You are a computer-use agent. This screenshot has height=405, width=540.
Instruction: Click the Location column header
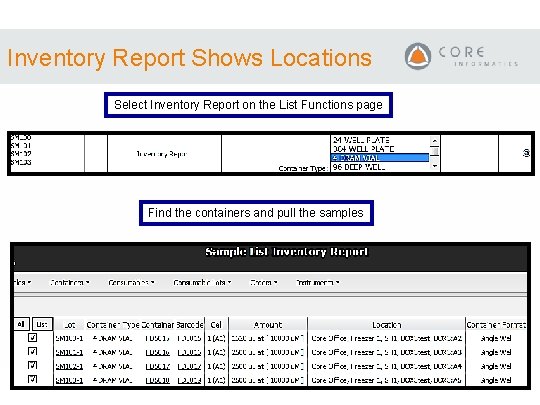click(386, 325)
